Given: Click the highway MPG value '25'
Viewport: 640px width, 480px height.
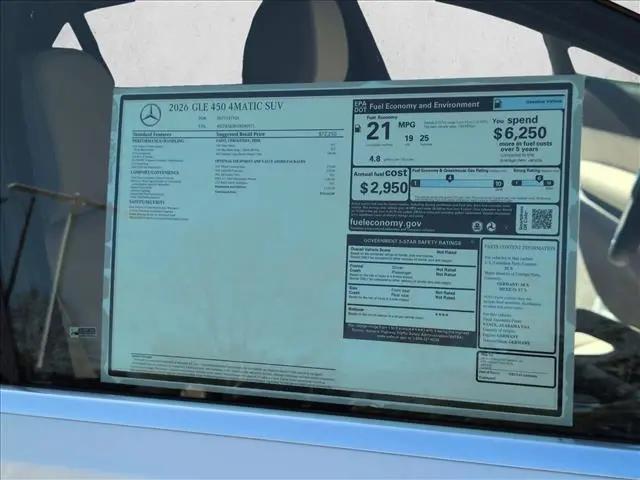Looking at the screenshot, I should (424, 138).
